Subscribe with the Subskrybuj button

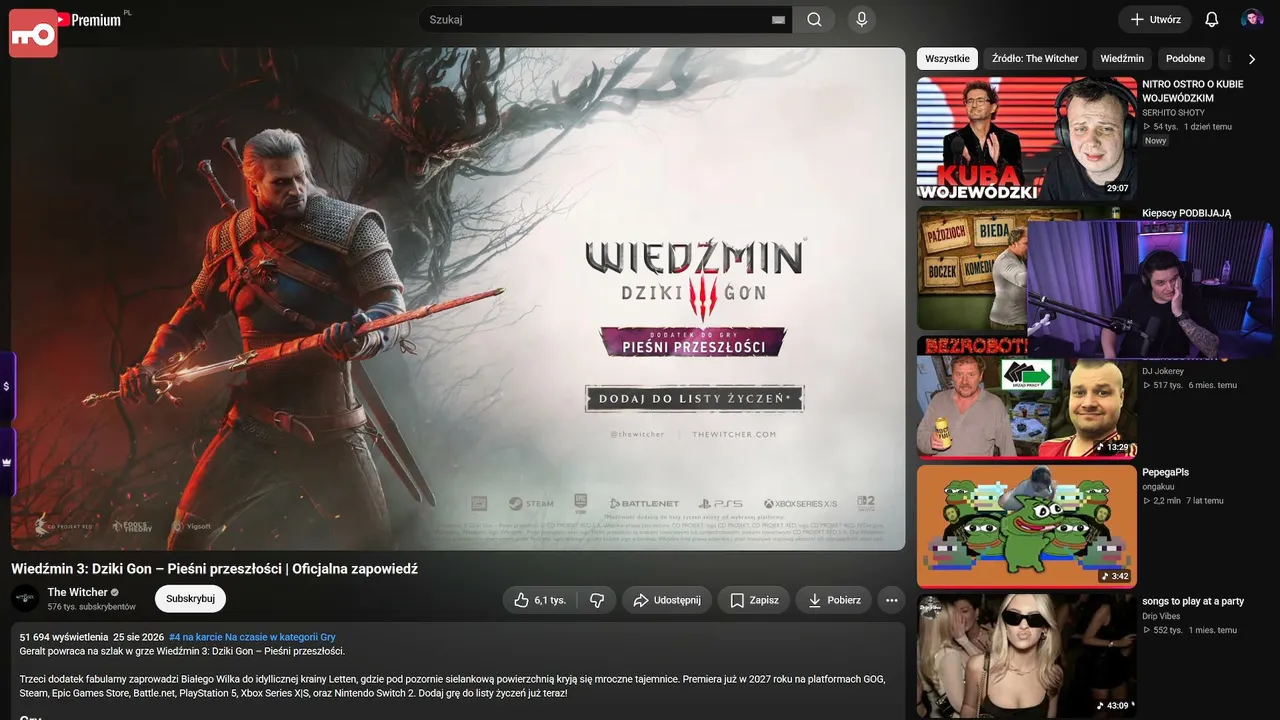[x=190, y=599]
